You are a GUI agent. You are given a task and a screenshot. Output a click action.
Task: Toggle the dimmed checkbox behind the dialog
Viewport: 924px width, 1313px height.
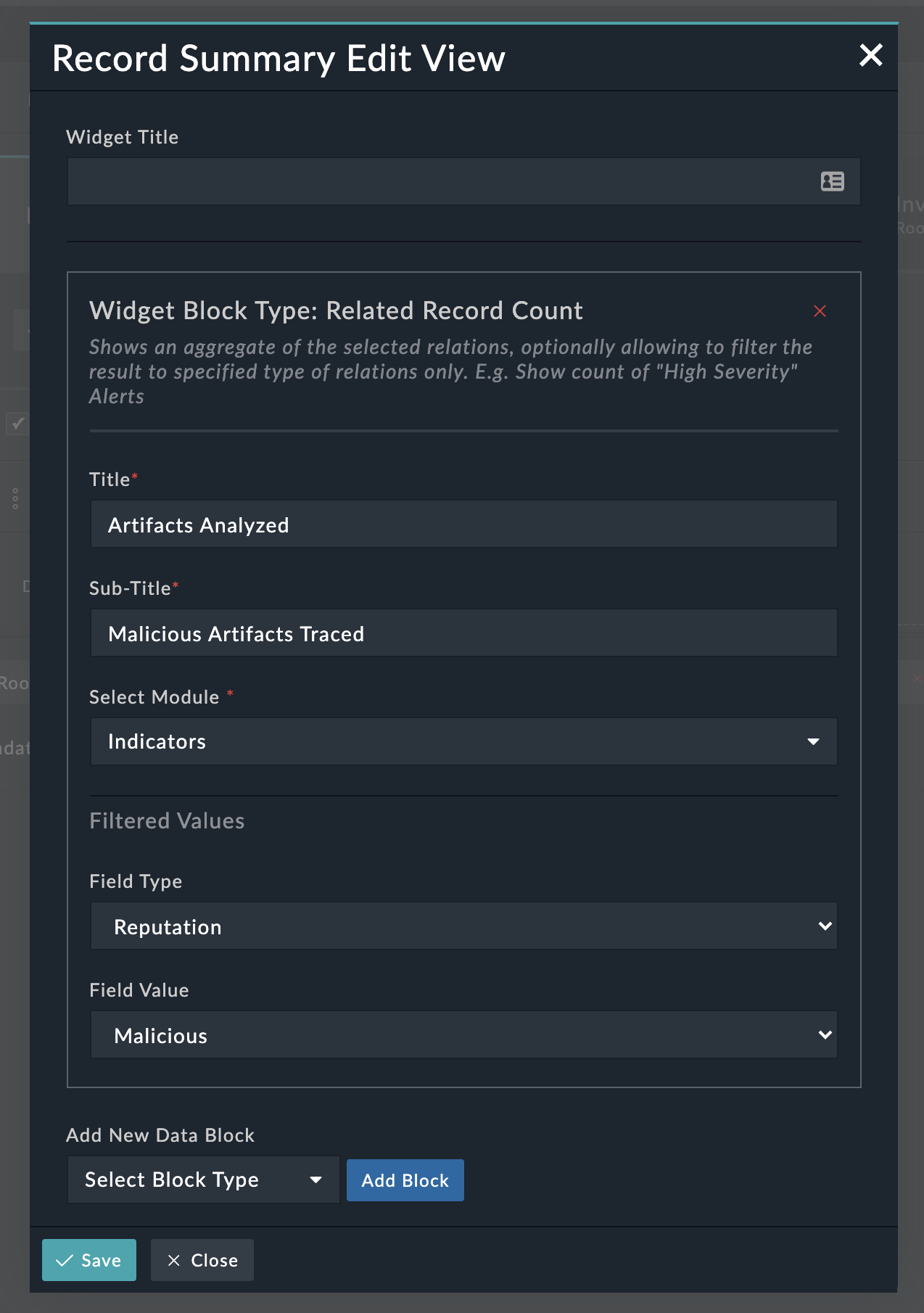(17, 423)
